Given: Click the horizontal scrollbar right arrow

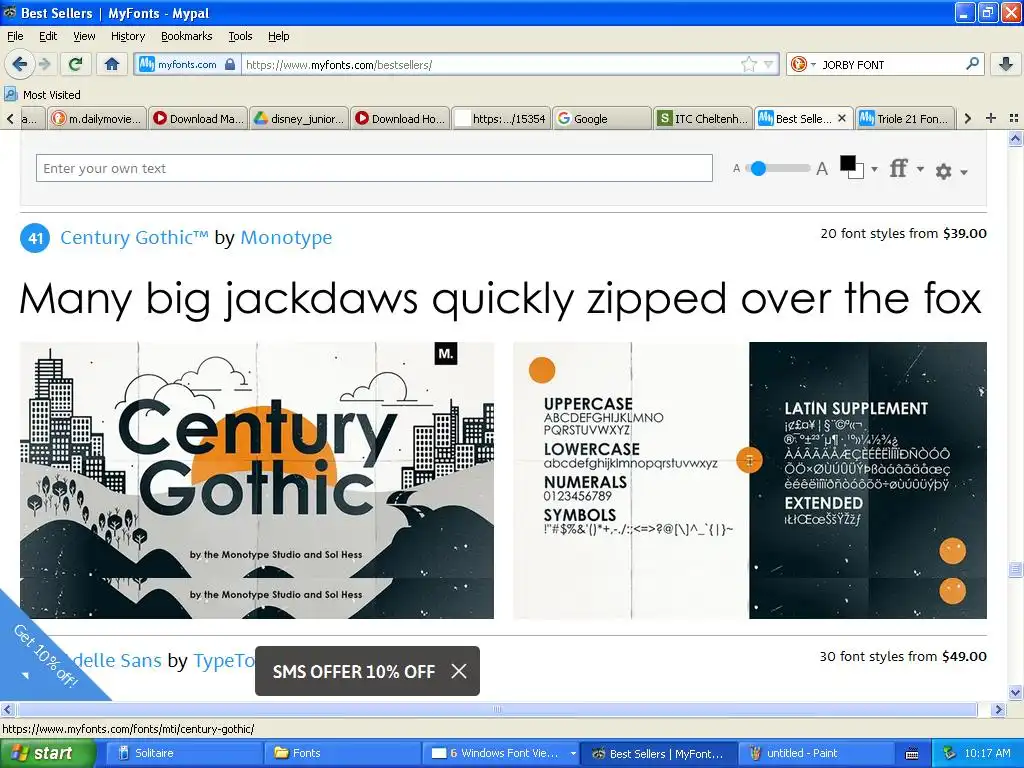Looking at the screenshot, I should [998, 709].
